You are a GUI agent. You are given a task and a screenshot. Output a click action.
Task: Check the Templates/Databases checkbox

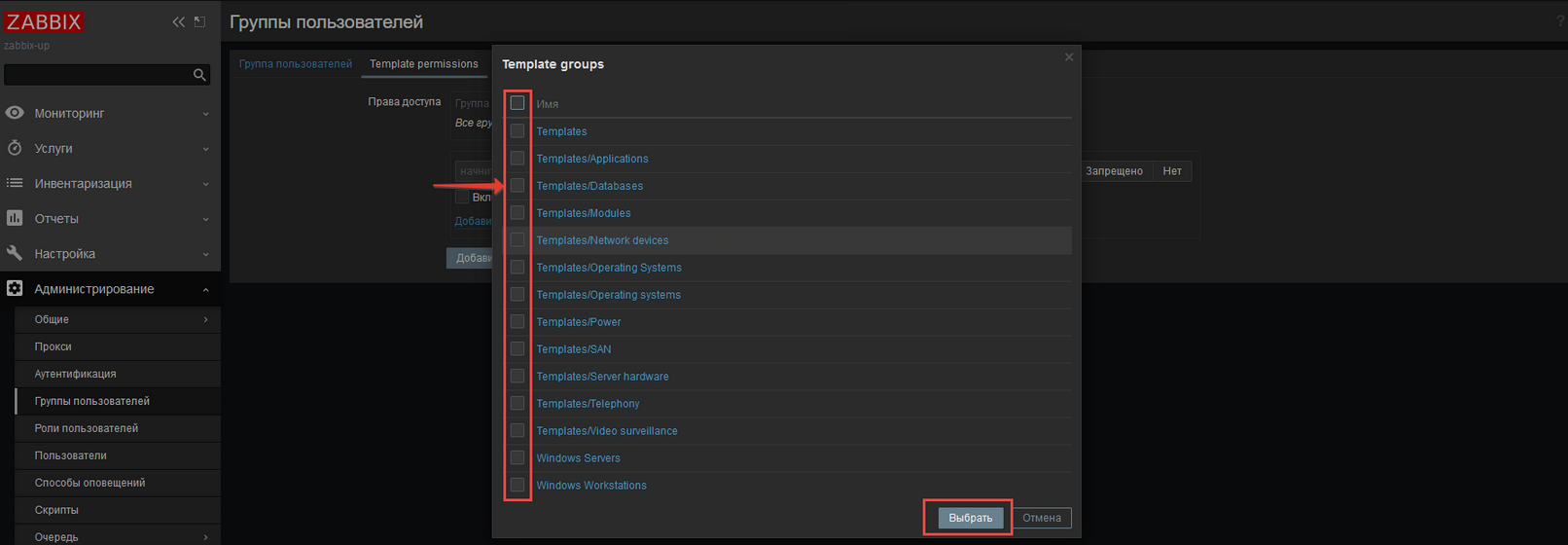pyautogui.click(x=517, y=185)
